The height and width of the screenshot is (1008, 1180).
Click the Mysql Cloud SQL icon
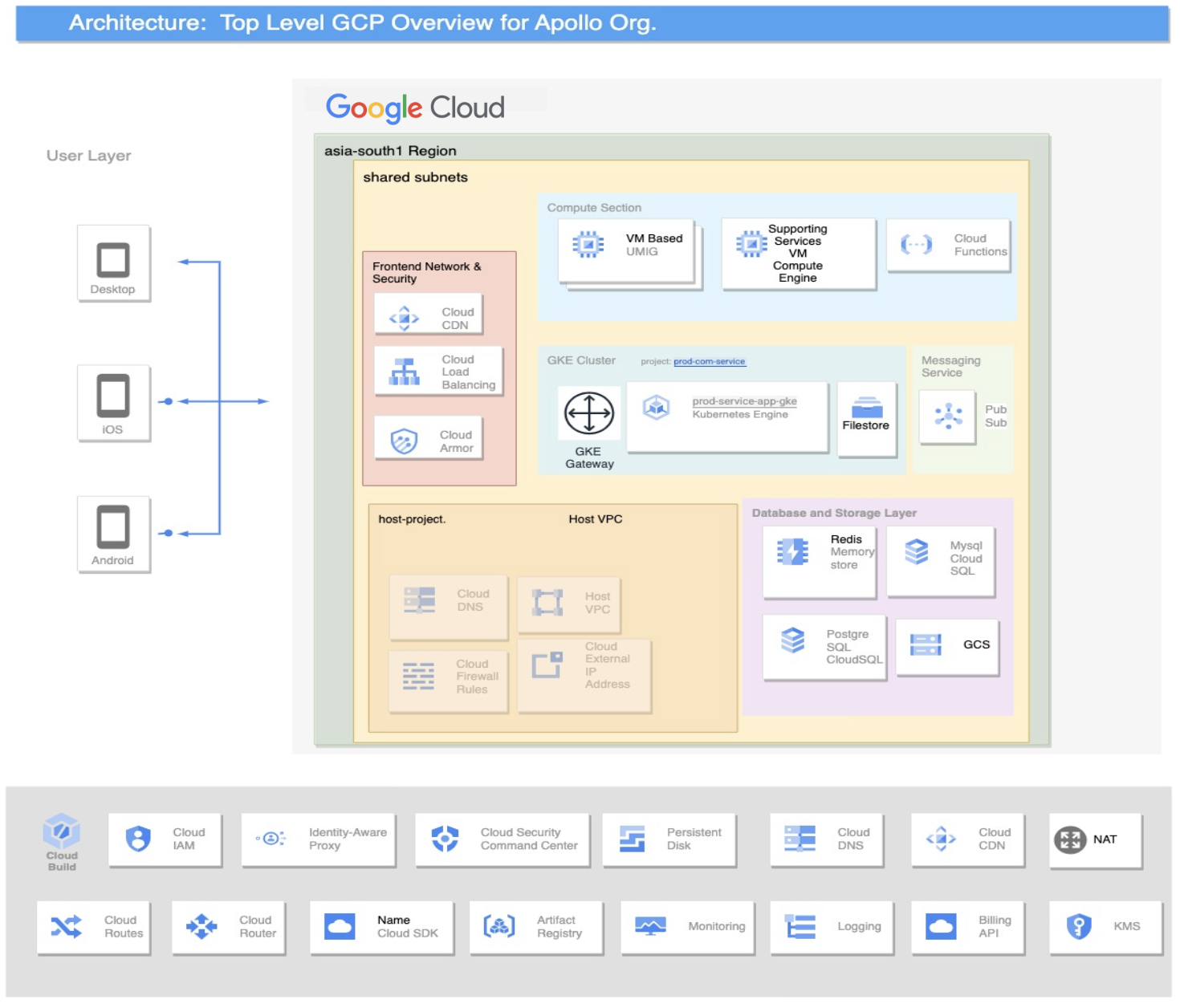pyautogui.click(x=917, y=552)
